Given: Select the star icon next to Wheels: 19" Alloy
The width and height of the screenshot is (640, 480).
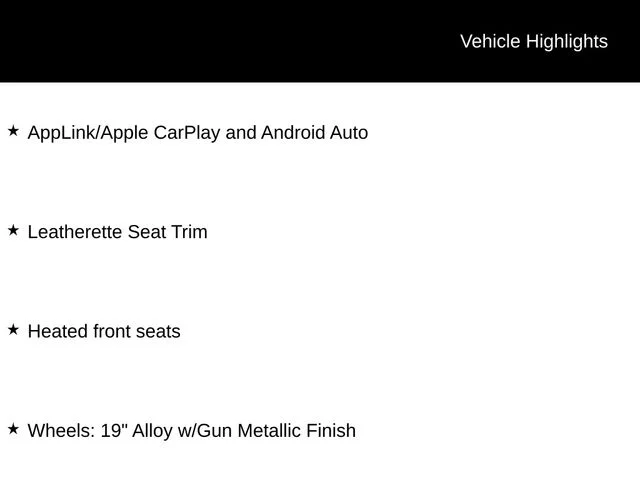Looking at the screenshot, I should coord(13,429).
